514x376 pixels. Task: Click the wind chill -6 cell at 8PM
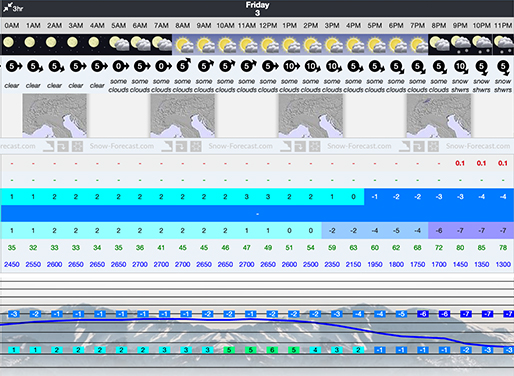439,230
